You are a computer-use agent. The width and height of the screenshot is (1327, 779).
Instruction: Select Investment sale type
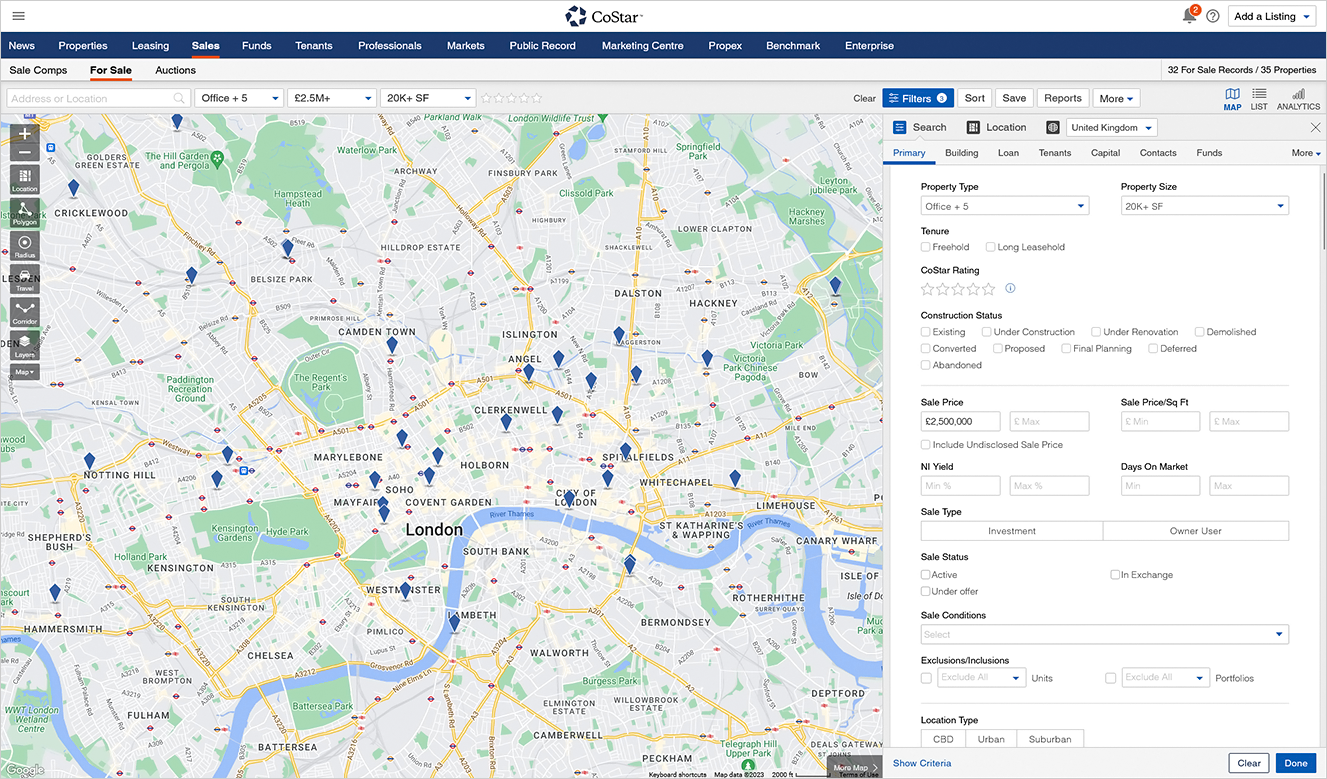click(1012, 531)
